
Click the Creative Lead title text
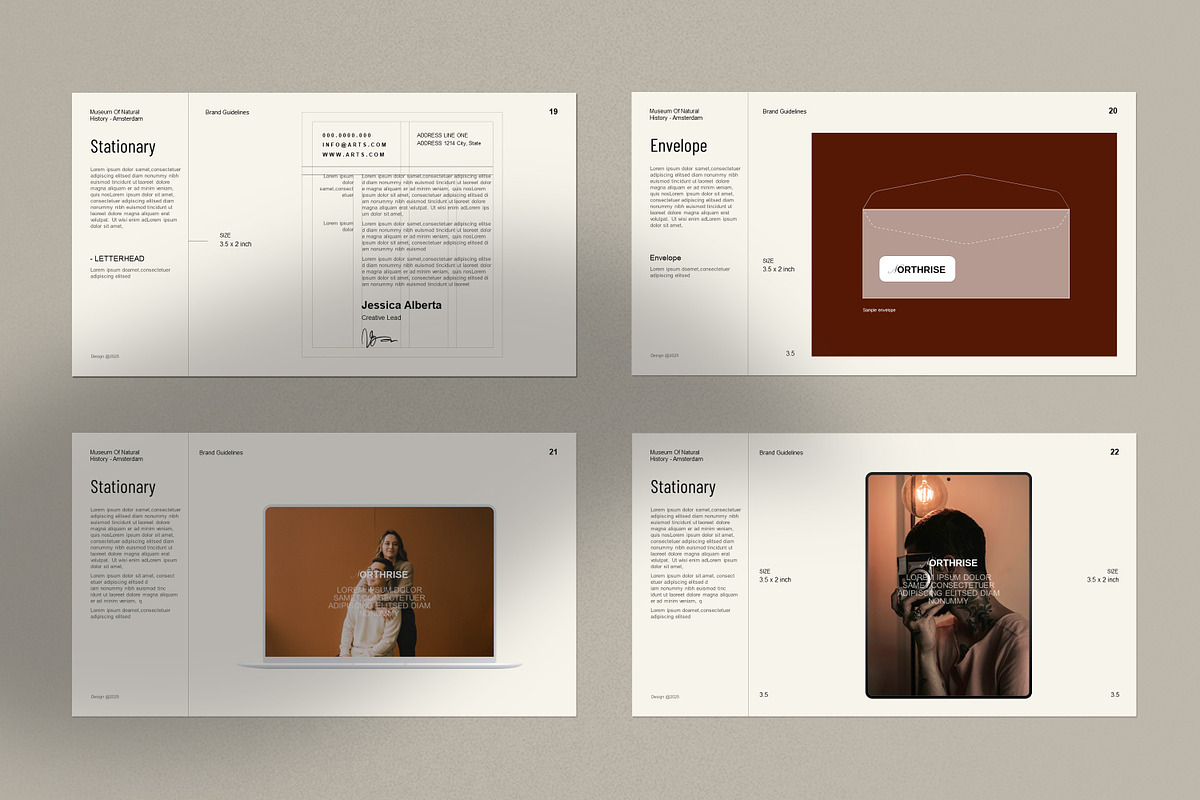pos(381,318)
